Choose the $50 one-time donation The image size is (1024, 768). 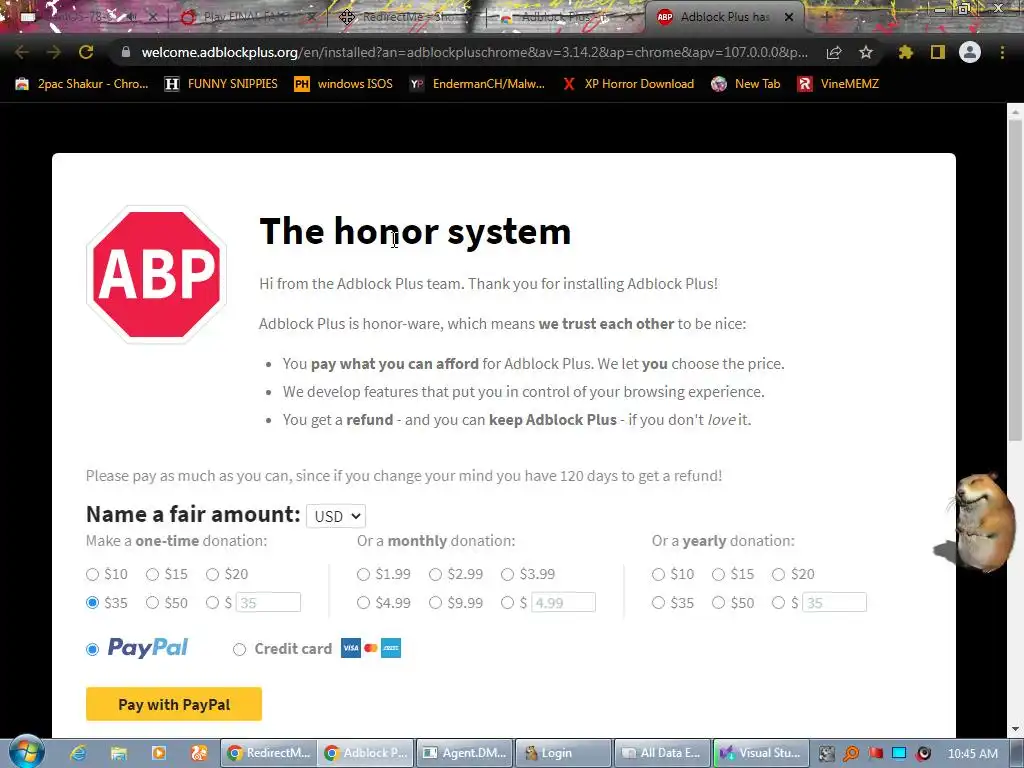coord(152,603)
